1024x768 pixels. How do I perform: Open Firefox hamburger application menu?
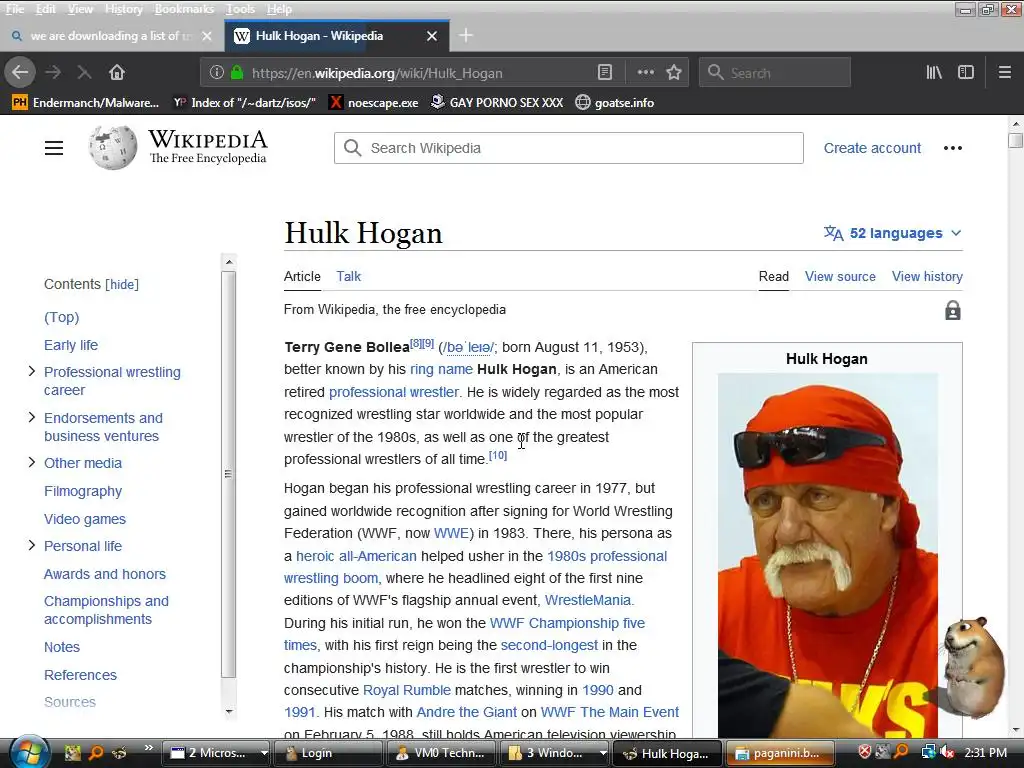(x=1004, y=72)
